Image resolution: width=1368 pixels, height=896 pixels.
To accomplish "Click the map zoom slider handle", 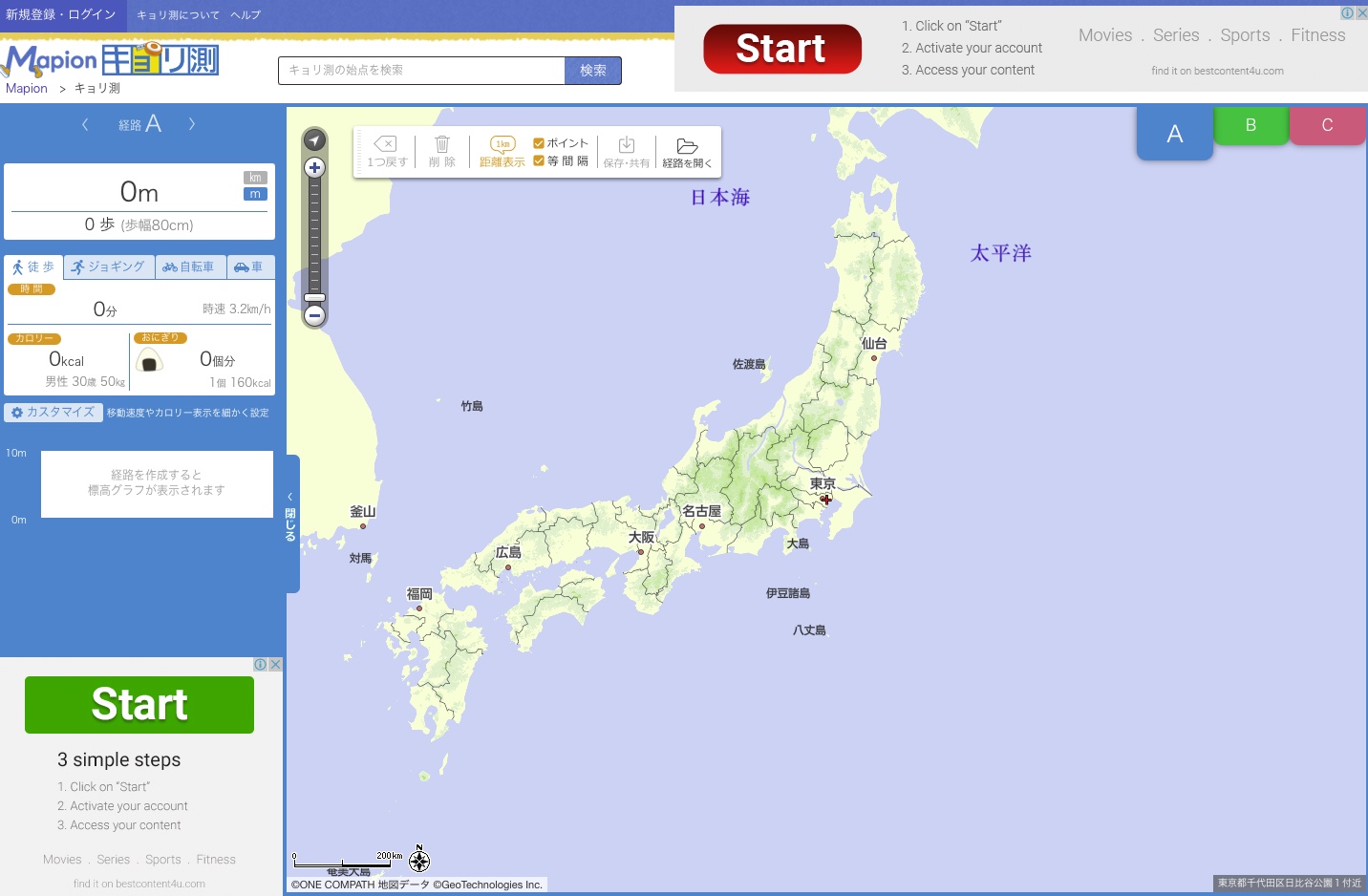I will click(314, 297).
